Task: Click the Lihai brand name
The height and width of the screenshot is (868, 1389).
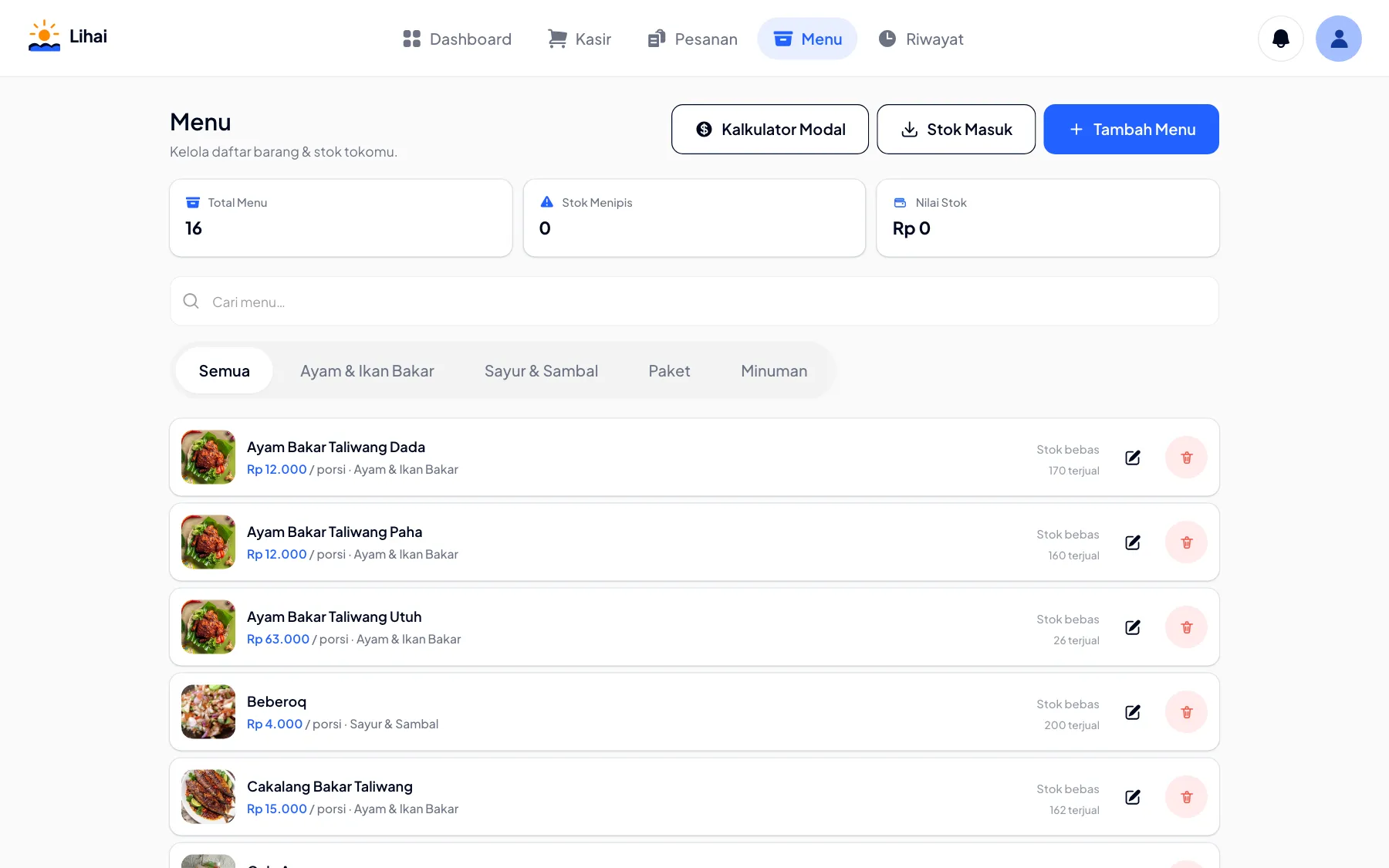Action: tap(88, 36)
